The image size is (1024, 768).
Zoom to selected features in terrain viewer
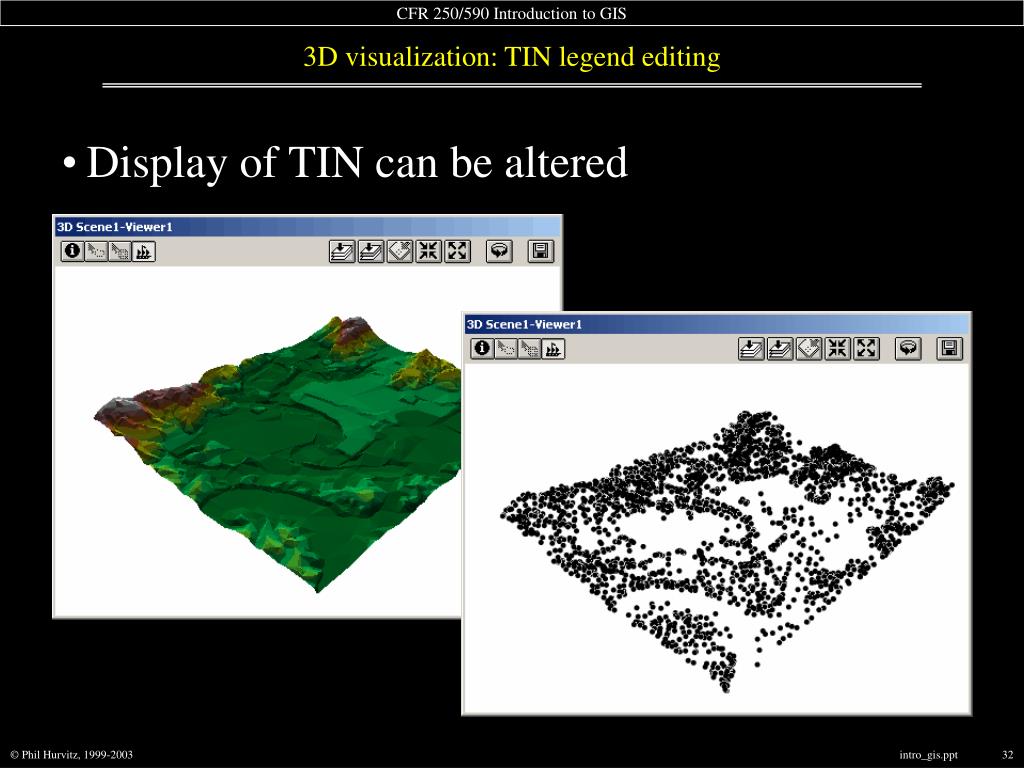(400, 251)
